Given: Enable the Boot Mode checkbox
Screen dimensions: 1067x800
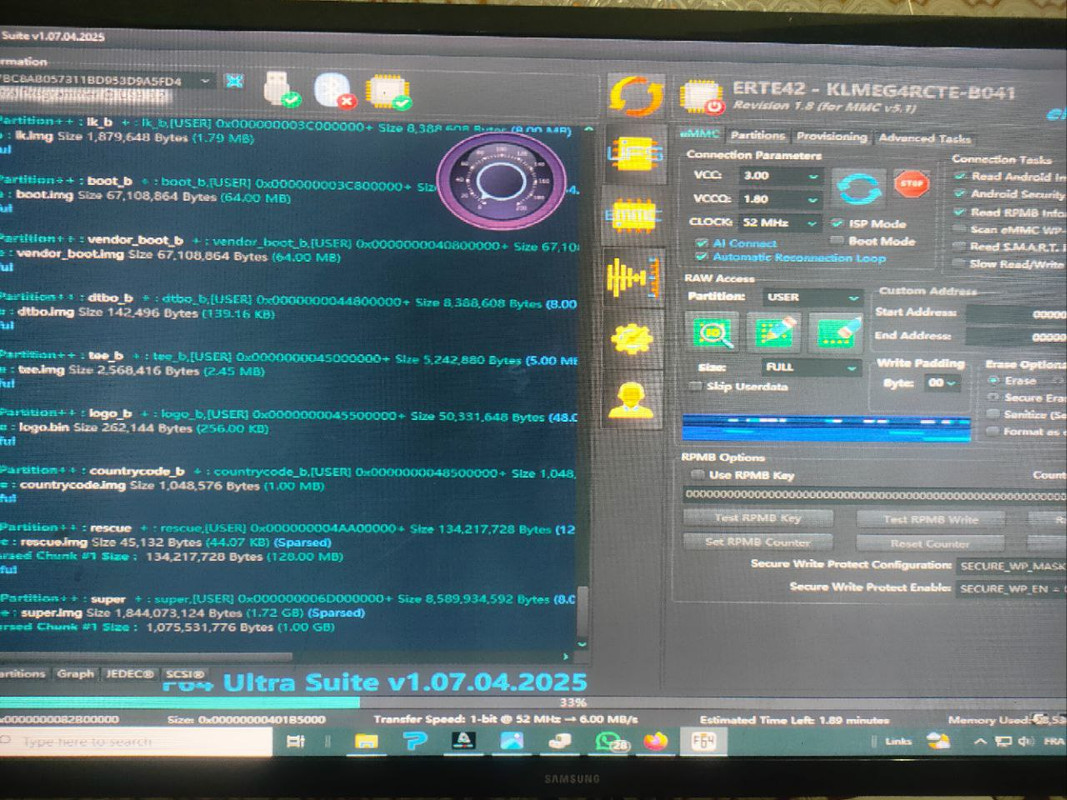Looking at the screenshot, I should point(837,241).
